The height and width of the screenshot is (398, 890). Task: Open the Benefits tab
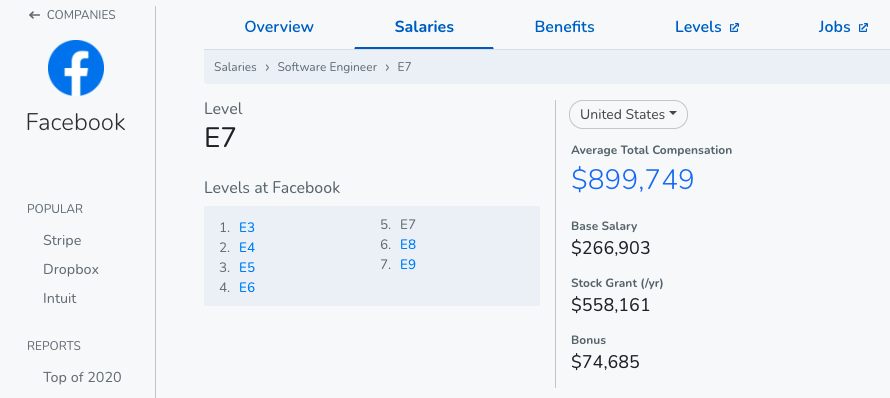coord(564,27)
